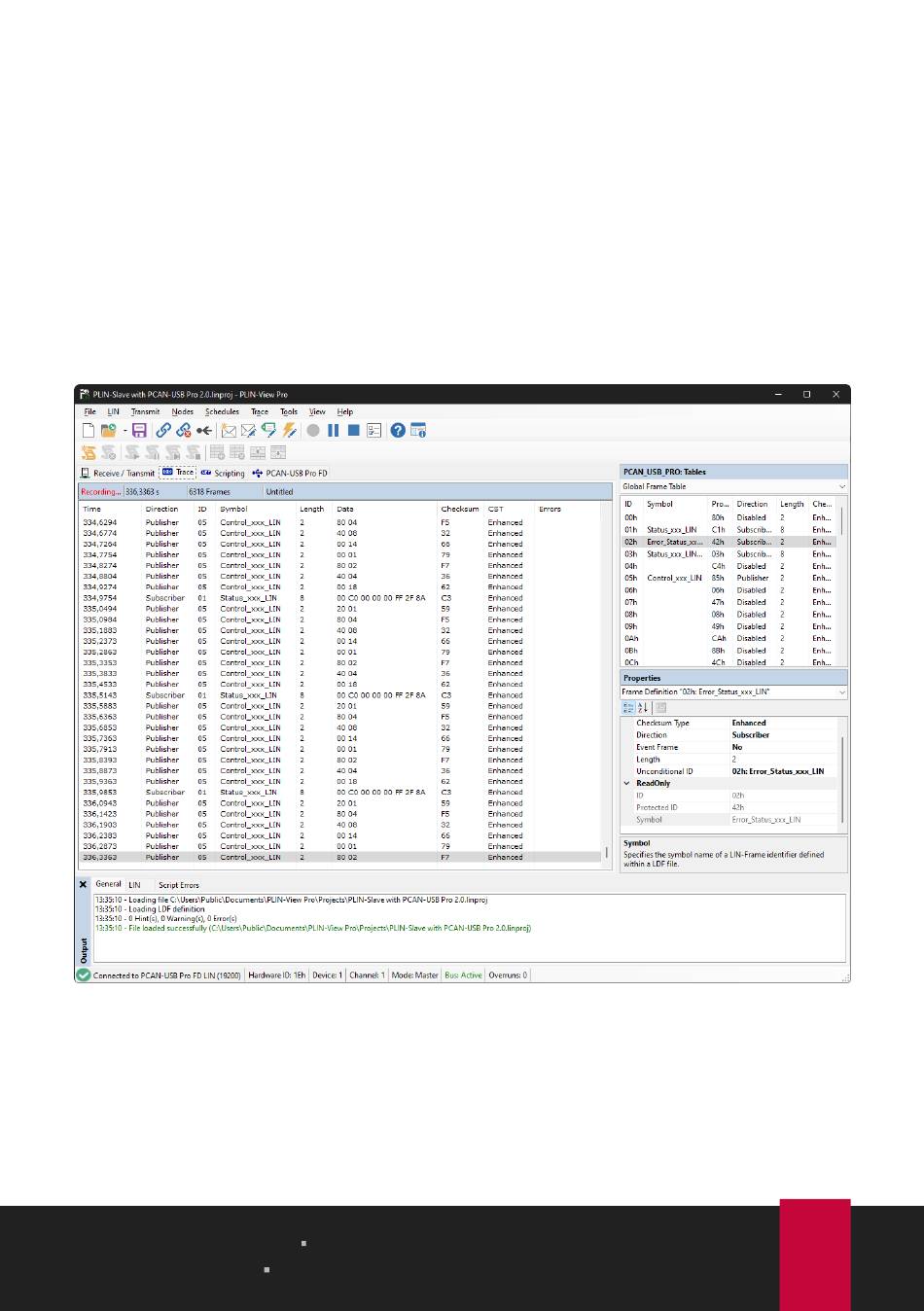
Task: Switch to the Receive / Transmit tab
Action: (118, 473)
